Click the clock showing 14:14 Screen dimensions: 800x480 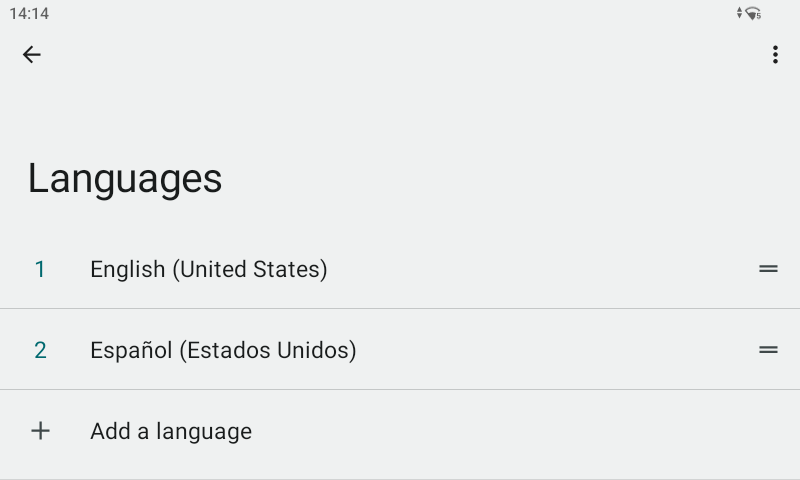29,14
